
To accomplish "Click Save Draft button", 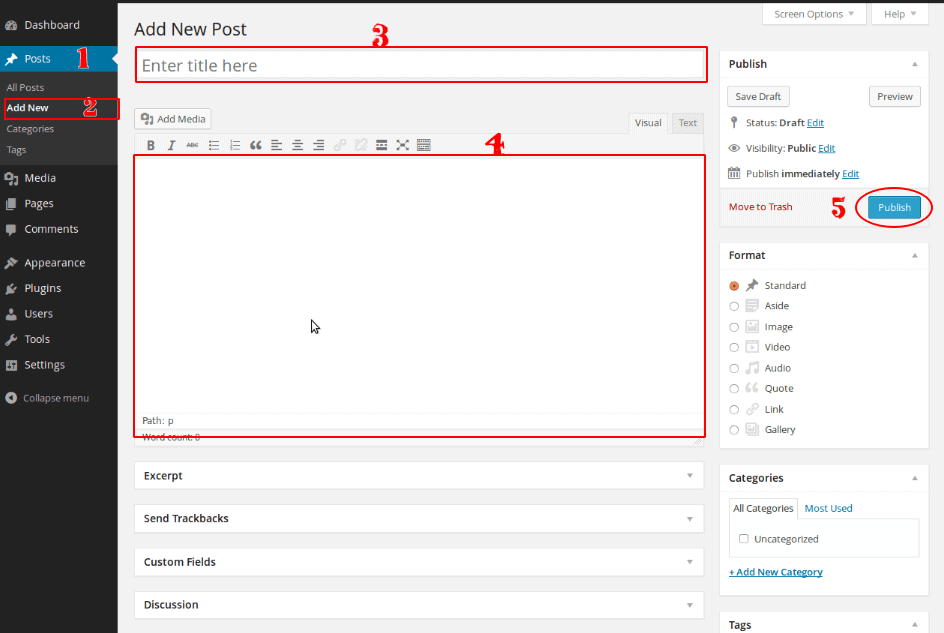I will click(758, 96).
